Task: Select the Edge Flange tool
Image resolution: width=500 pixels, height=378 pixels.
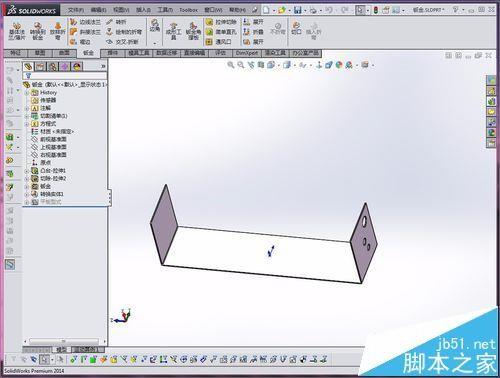Action: coord(85,22)
